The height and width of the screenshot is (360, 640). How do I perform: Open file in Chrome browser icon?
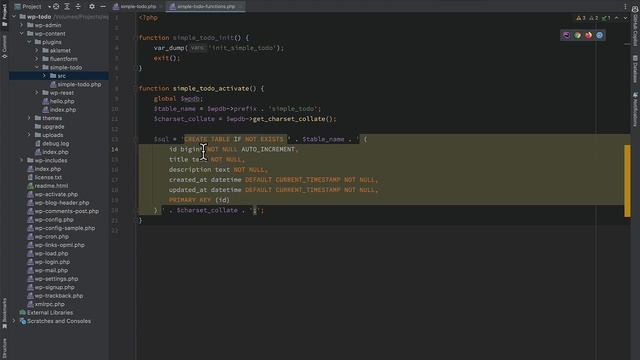coord(578,35)
